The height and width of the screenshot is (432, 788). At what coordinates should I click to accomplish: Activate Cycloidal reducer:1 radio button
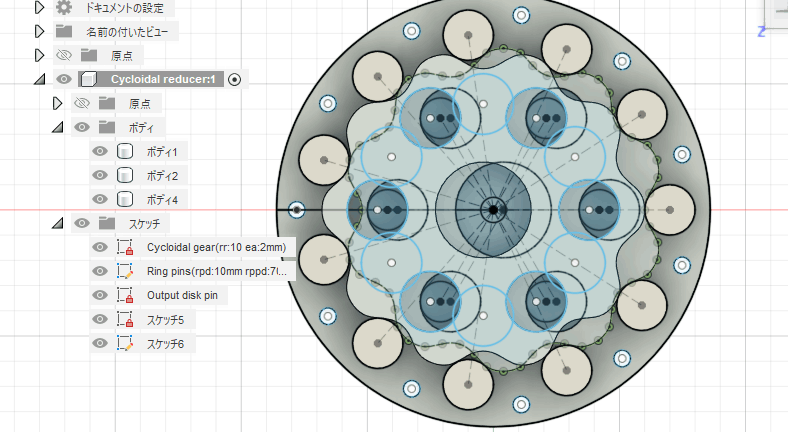click(x=234, y=79)
